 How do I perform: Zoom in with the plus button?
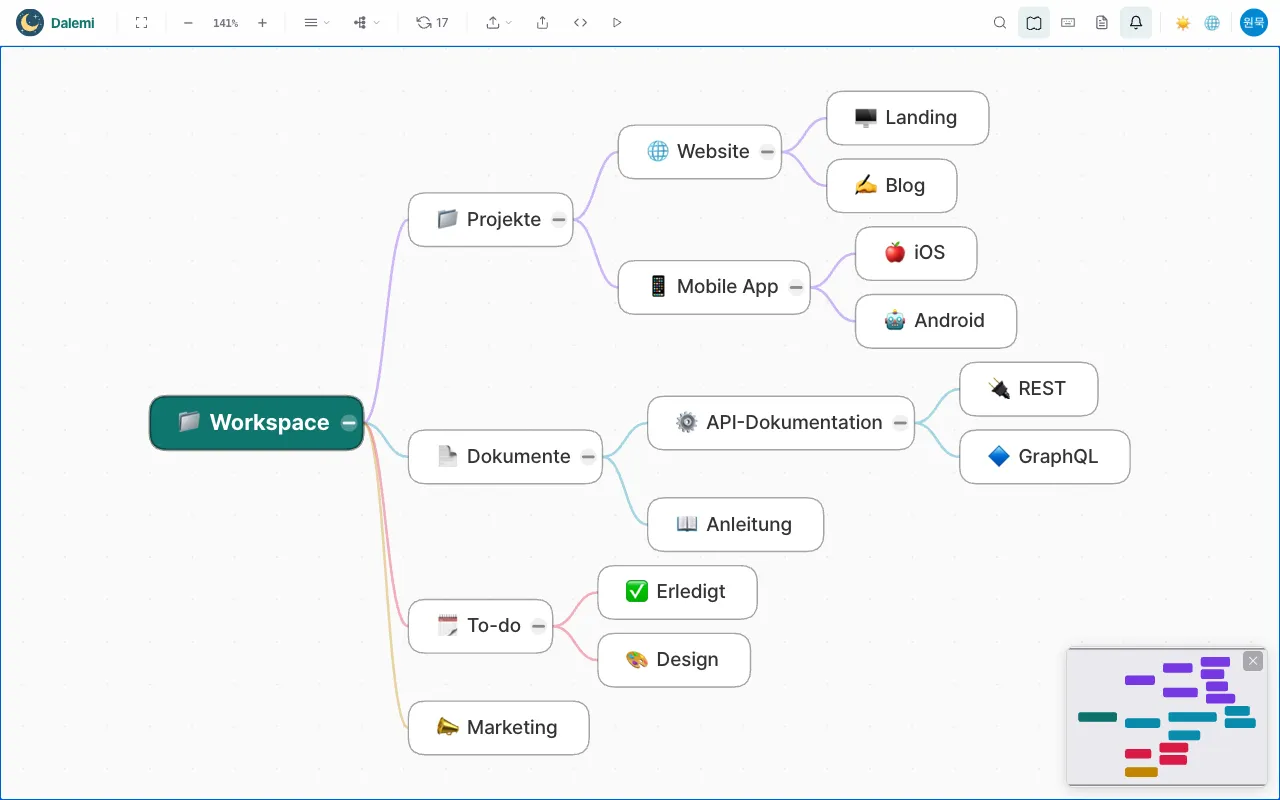[x=262, y=22]
